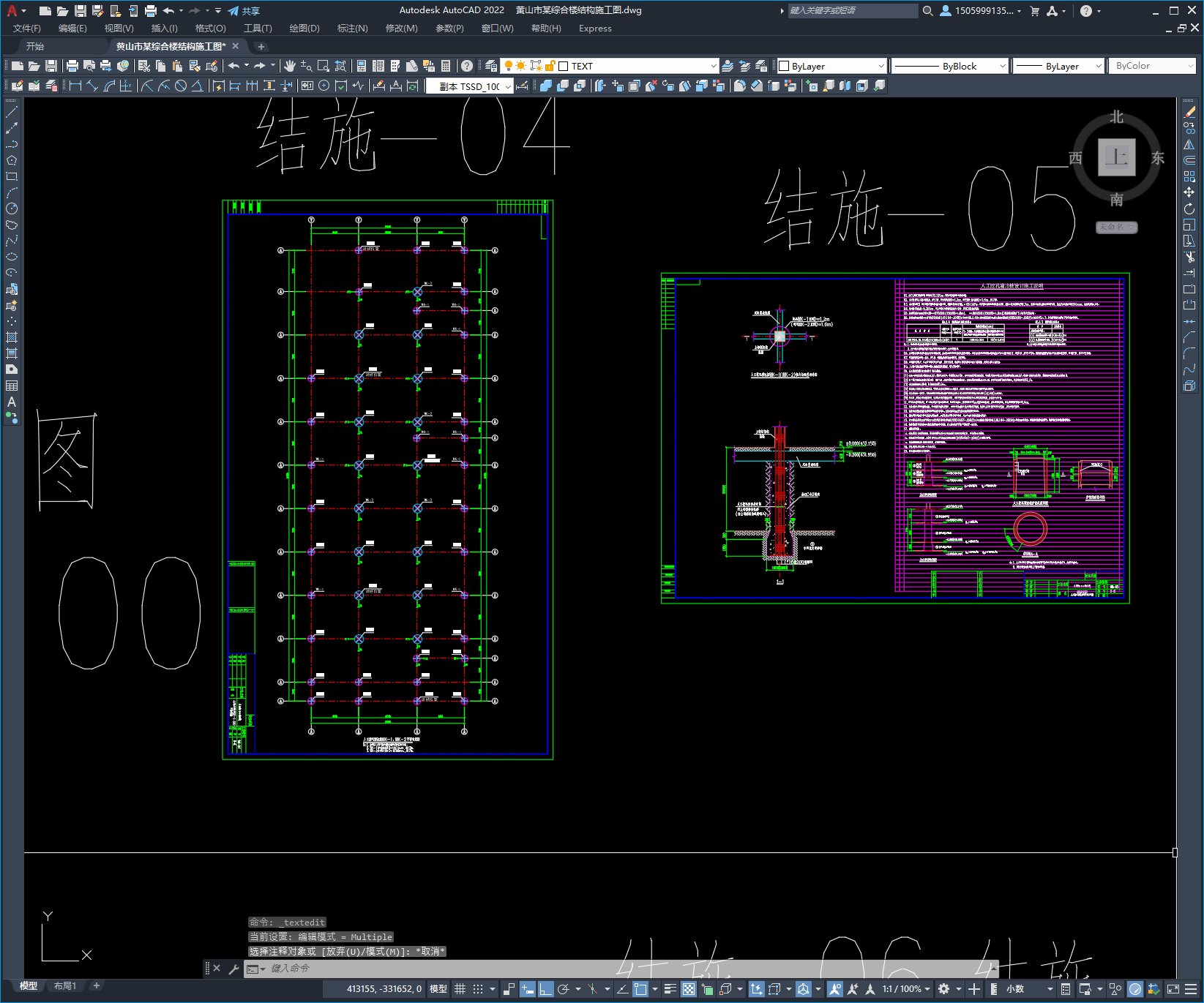Open the Express menu
The height and width of the screenshot is (1003, 1204).
tap(595, 29)
